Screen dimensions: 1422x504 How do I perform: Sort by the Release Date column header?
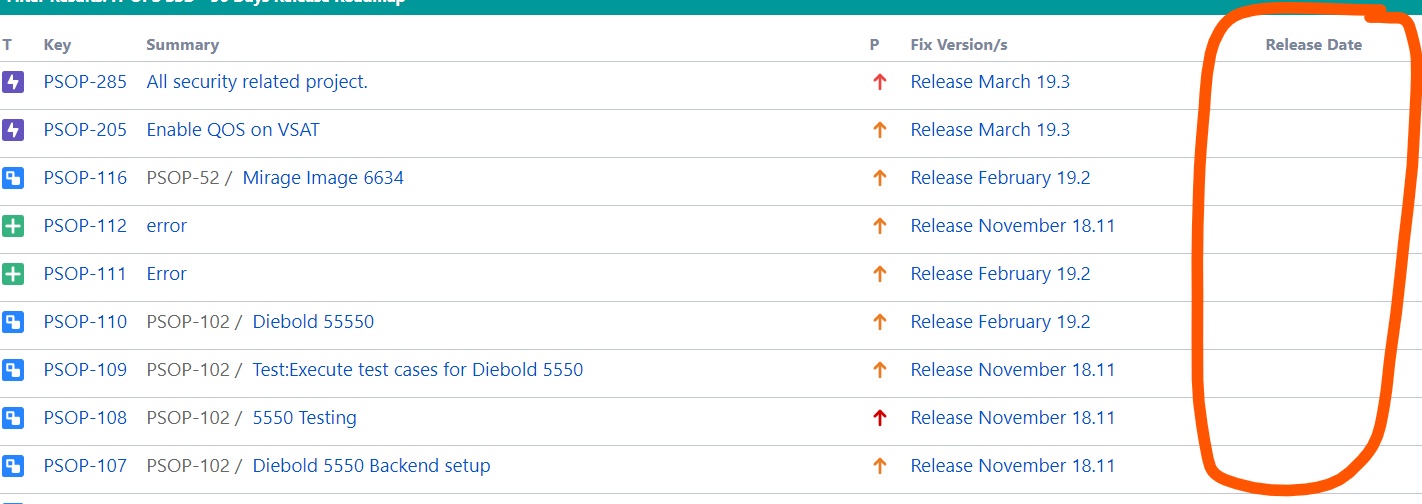coord(1313,44)
